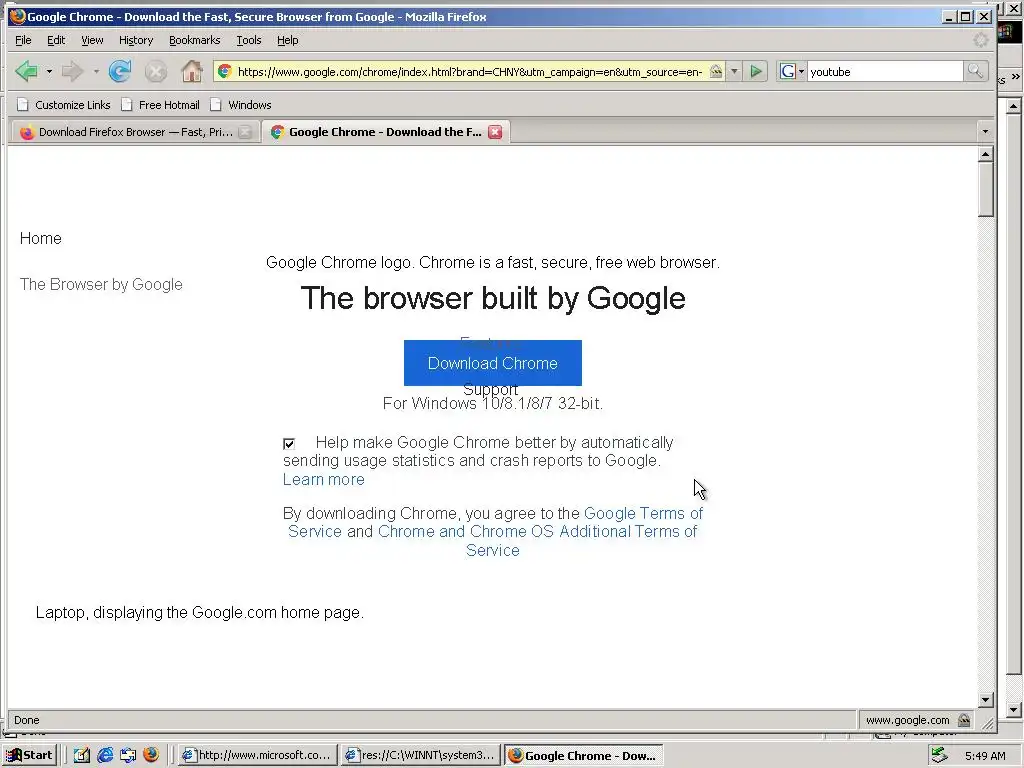Viewport: 1024px width, 768px height.
Task: Open the Help menu
Action: (x=287, y=40)
